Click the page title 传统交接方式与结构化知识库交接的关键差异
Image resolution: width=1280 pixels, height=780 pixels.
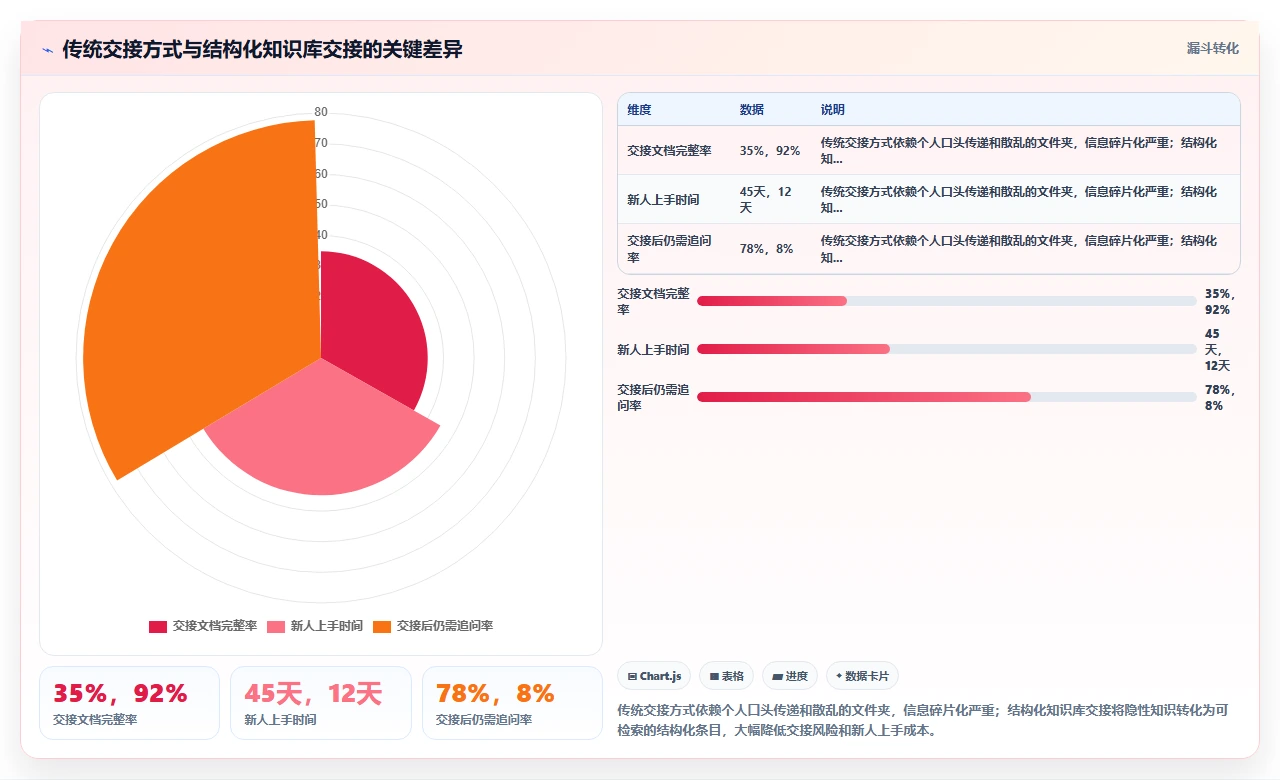click(263, 49)
